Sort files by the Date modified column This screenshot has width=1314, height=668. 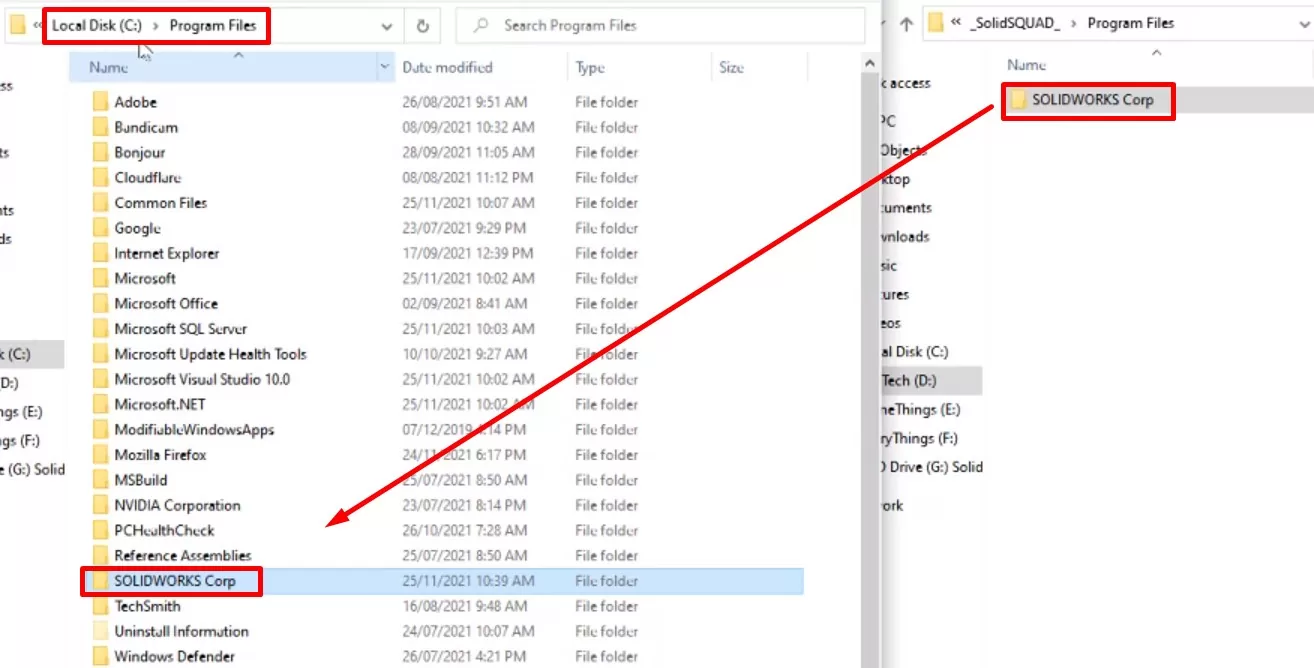pos(468,66)
